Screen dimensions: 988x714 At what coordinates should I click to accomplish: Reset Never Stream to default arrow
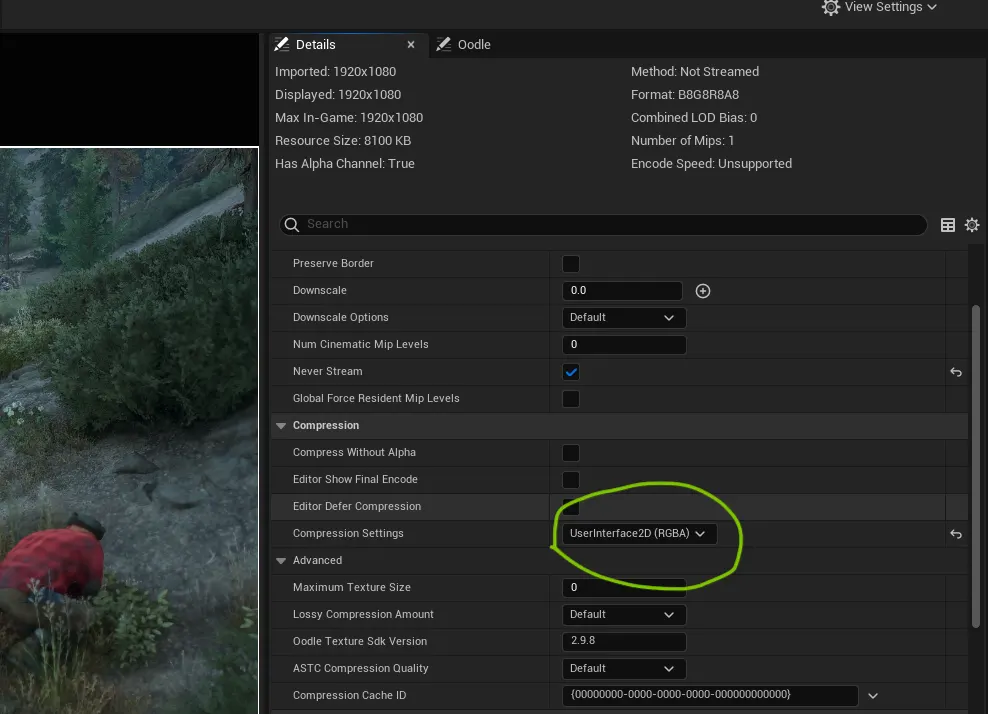point(956,372)
